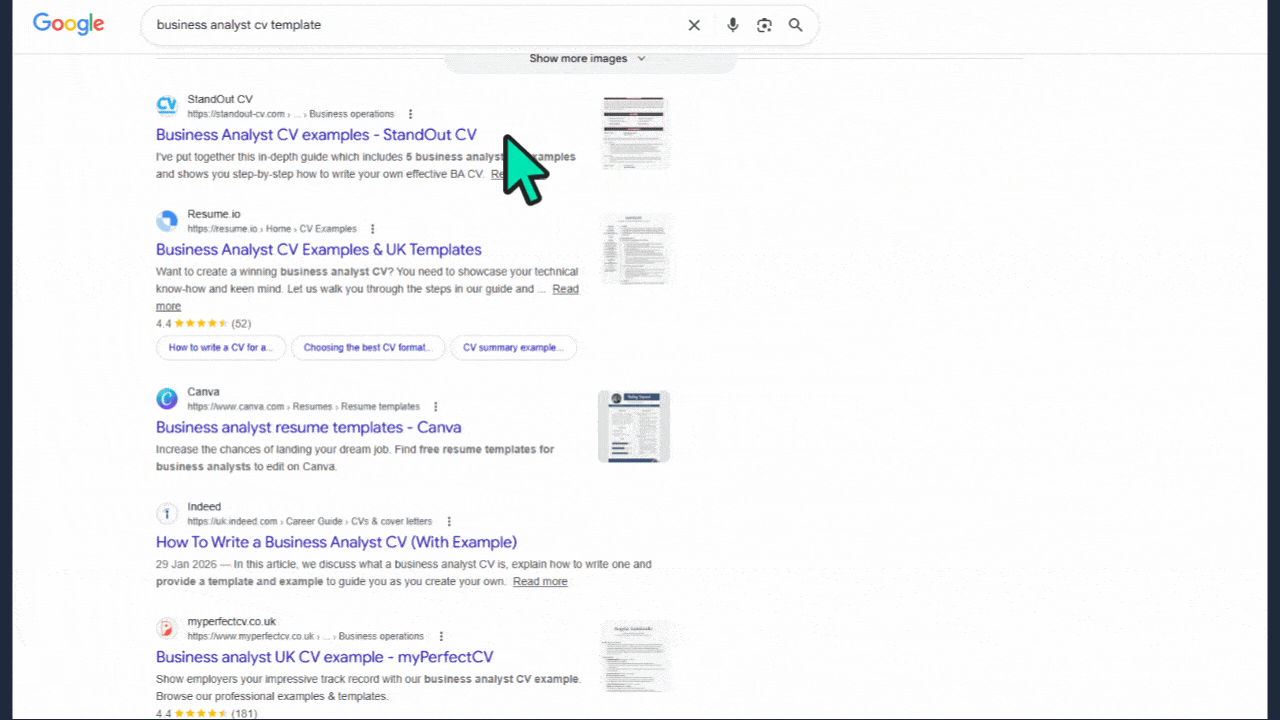The image size is (1280, 720).
Task: Click Read more on Indeed snippet
Action: 540,582
